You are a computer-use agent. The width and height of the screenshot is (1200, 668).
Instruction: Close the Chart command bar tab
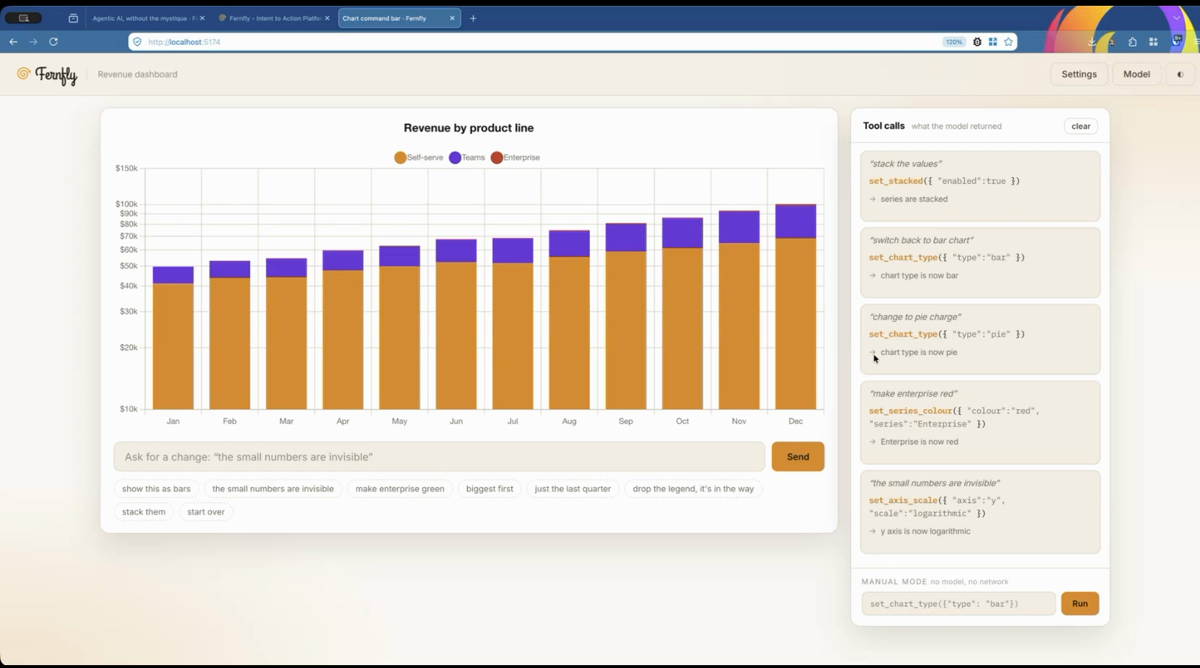click(453, 18)
